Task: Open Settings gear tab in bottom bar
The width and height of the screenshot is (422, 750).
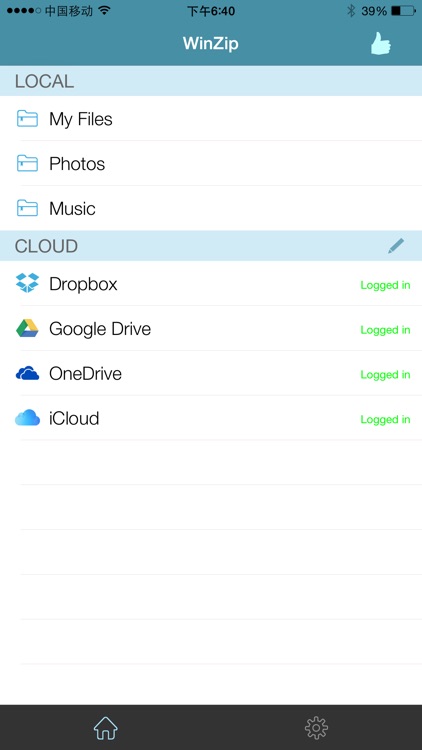Action: pos(316,728)
